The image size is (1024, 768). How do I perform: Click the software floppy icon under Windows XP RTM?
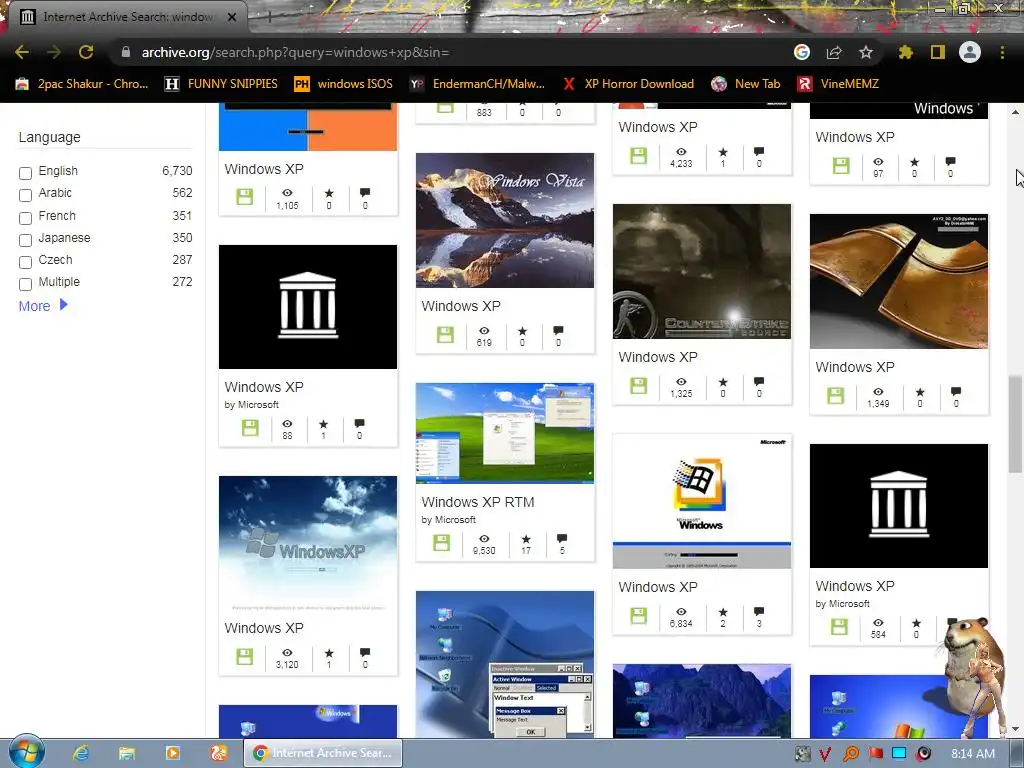[x=441, y=543]
